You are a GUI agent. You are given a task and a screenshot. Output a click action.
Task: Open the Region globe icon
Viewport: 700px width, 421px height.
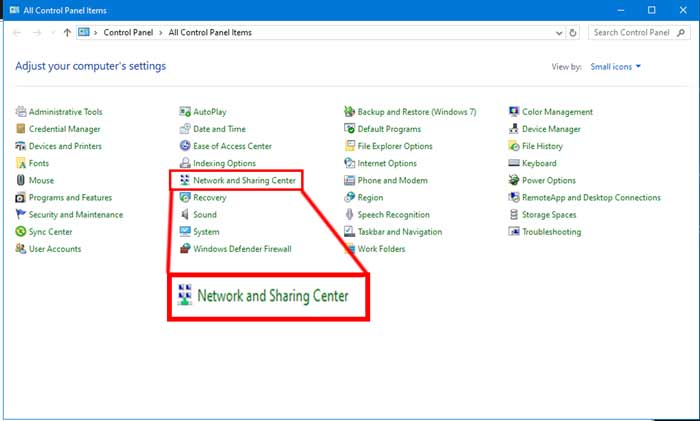tap(349, 197)
